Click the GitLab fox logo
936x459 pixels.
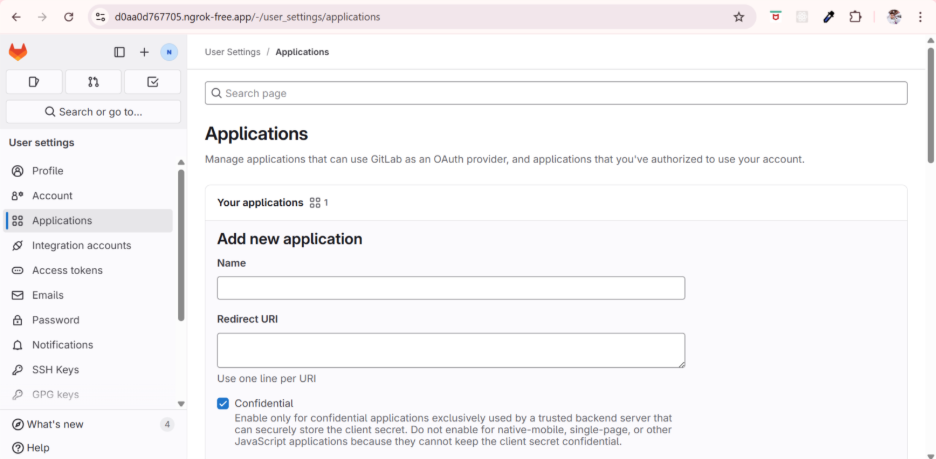click(18, 52)
